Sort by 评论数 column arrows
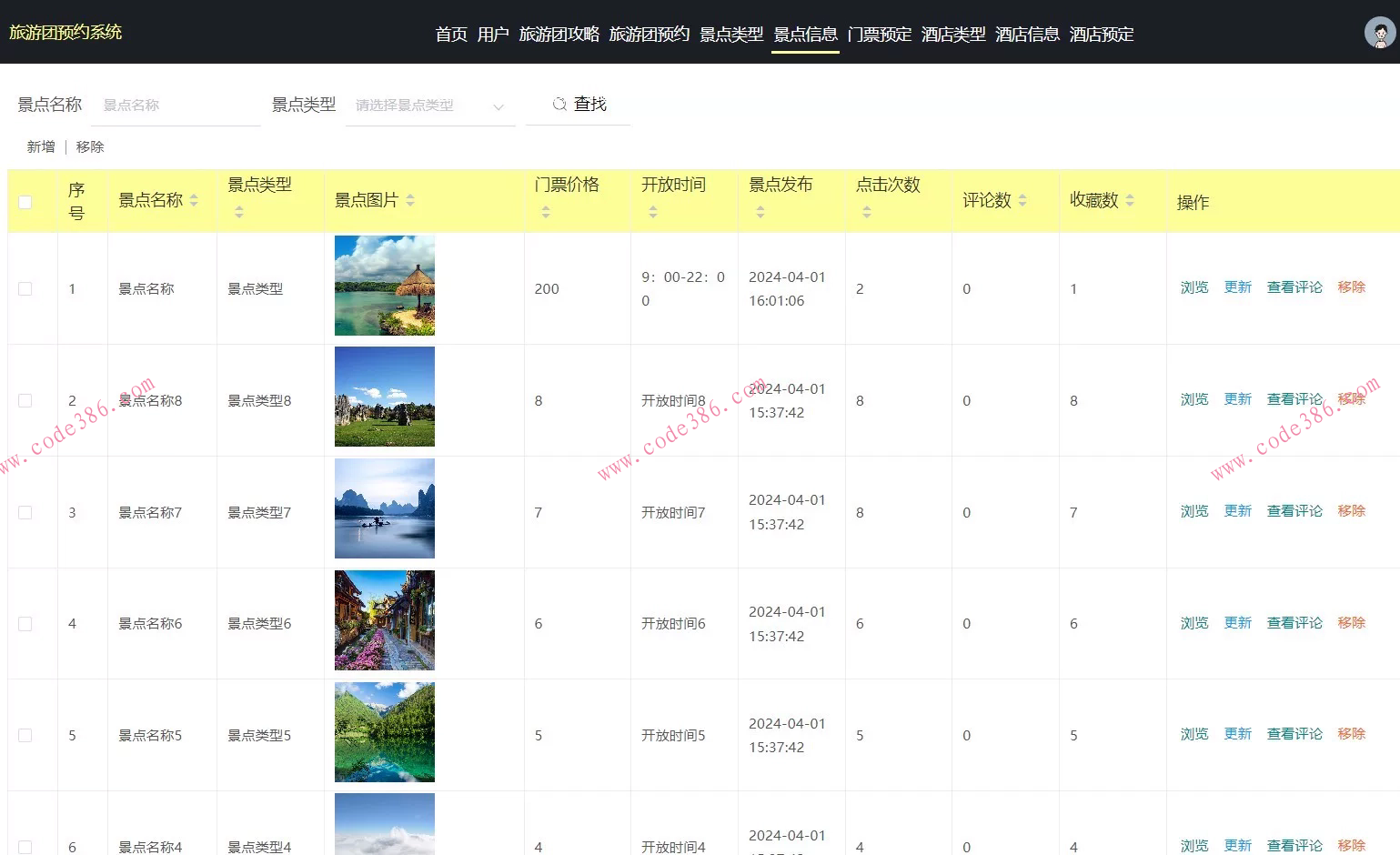This screenshot has height=855, width=1400. click(1022, 200)
